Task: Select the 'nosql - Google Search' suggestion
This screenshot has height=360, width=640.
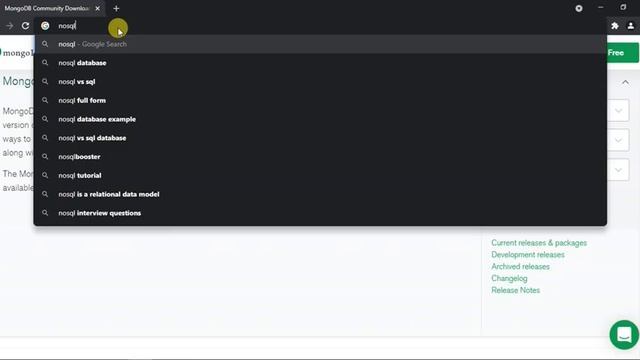Action: [x=320, y=44]
